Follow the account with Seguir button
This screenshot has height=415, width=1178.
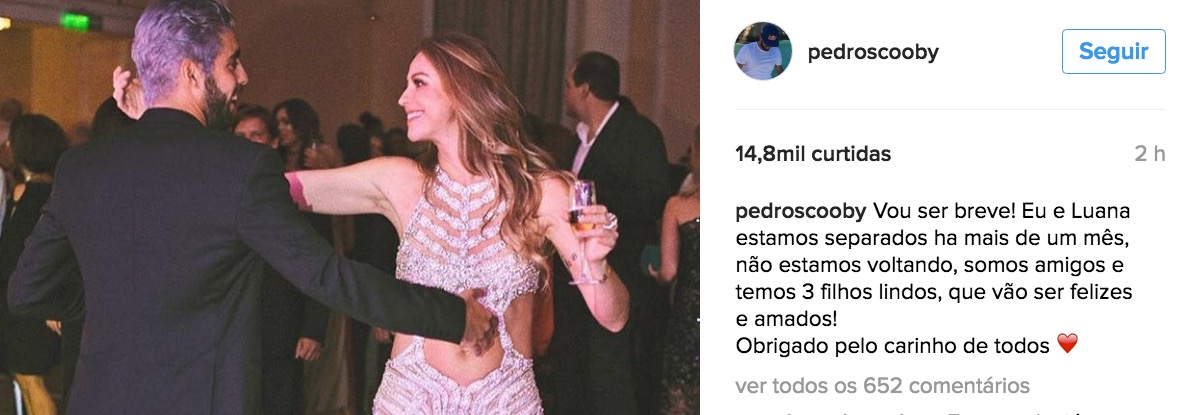(1113, 52)
